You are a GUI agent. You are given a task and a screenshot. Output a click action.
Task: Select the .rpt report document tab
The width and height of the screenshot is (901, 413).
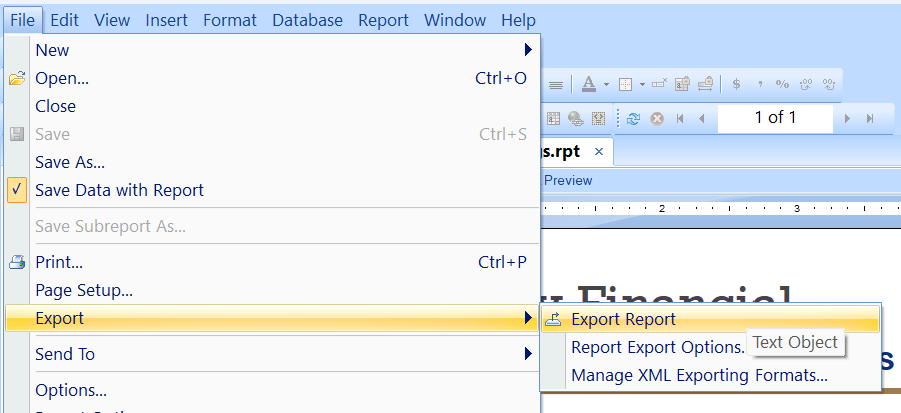point(561,152)
